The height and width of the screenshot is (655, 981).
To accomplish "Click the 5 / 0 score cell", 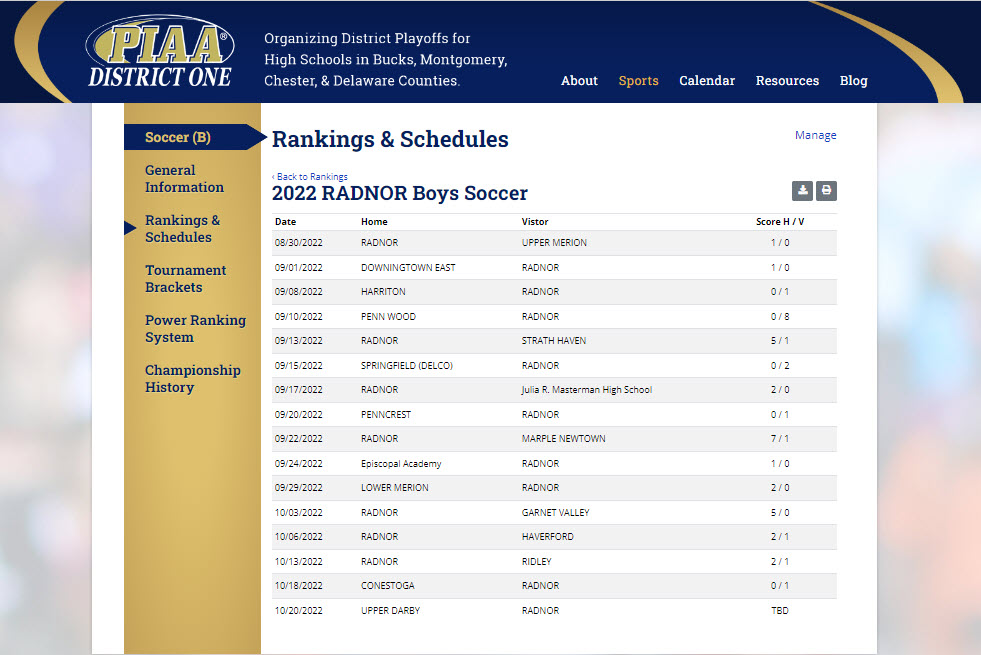I will [780, 512].
